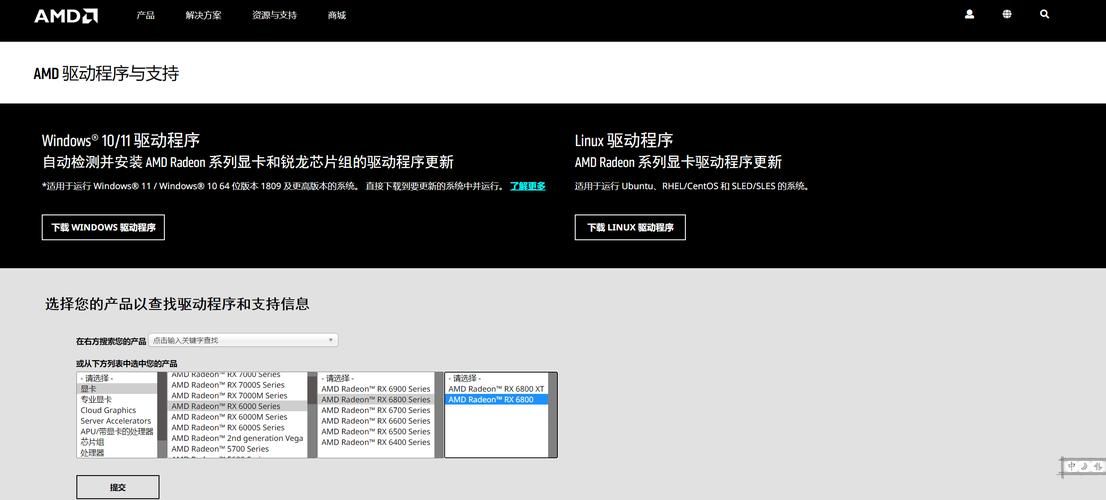This screenshot has height=500, width=1106.
Task: Click the Linux 驱动程序 heading
Action: (624, 140)
